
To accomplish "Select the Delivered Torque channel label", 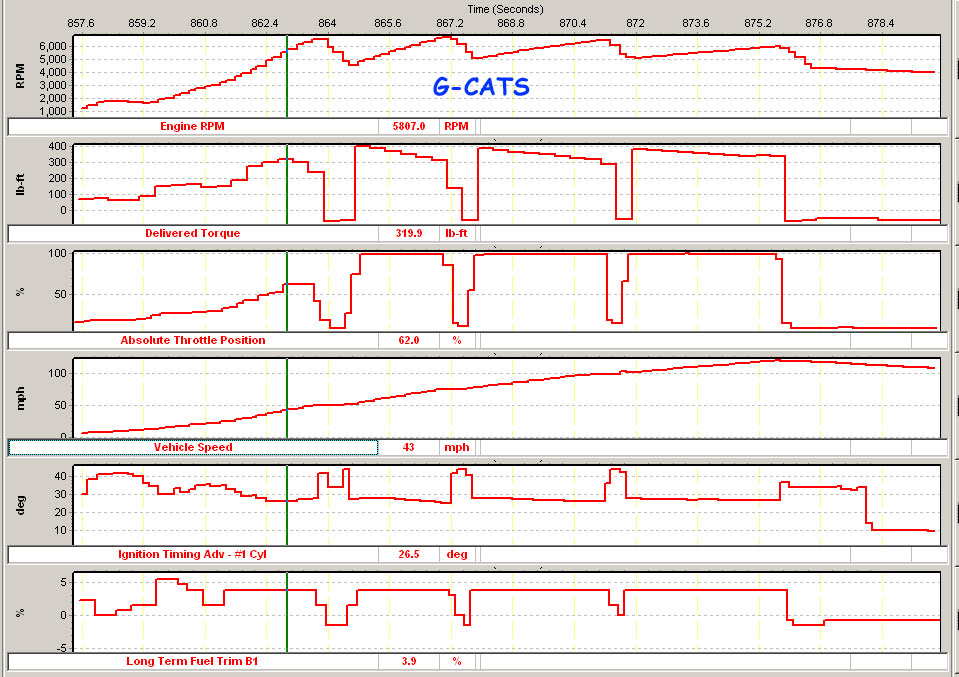I will (193, 233).
